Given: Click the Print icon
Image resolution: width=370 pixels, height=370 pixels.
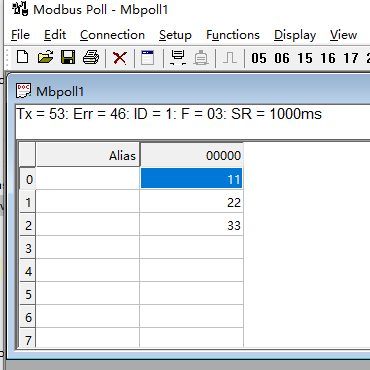Looking at the screenshot, I should [x=91, y=57].
